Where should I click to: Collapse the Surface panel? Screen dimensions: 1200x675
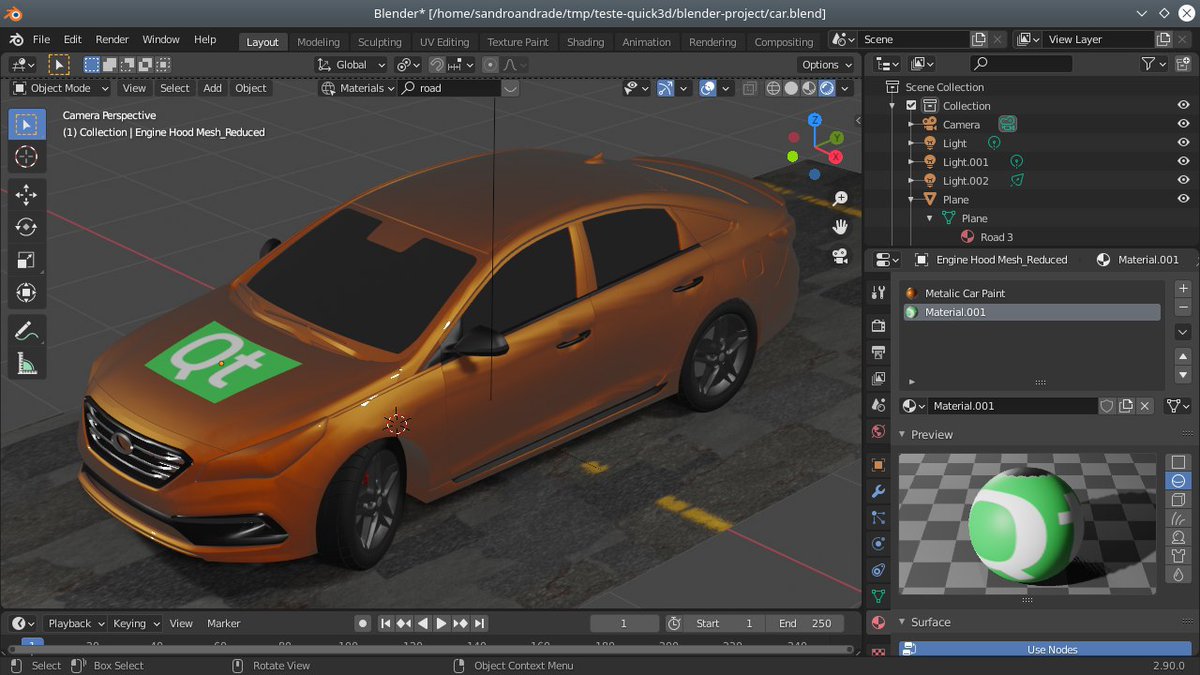[x=902, y=622]
